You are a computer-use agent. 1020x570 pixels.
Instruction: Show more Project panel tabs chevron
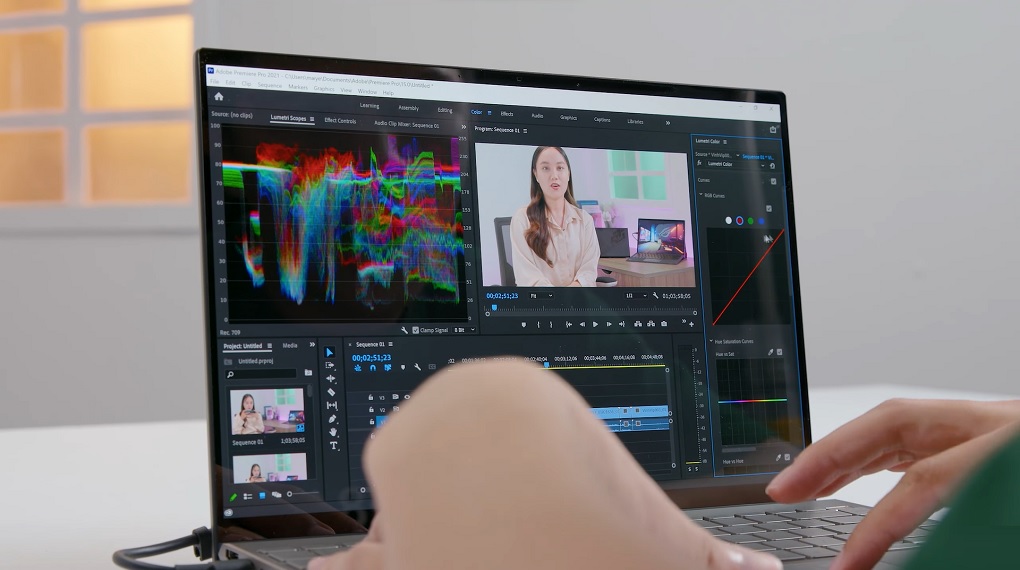click(x=312, y=344)
